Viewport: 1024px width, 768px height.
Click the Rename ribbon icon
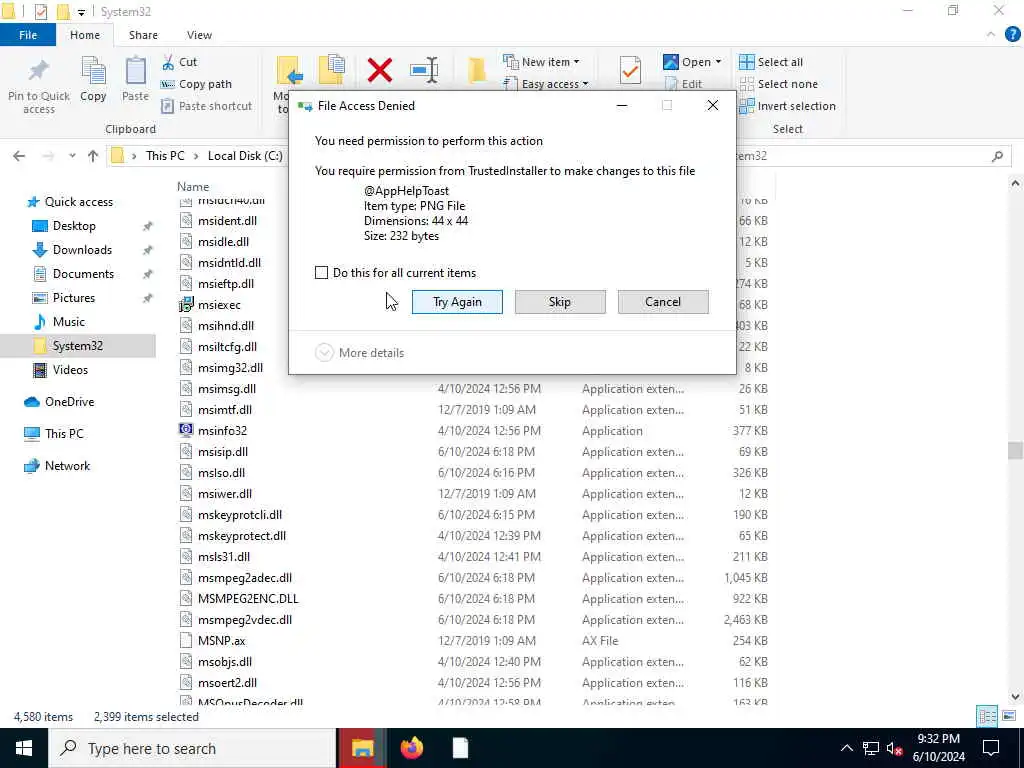[x=424, y=70]
